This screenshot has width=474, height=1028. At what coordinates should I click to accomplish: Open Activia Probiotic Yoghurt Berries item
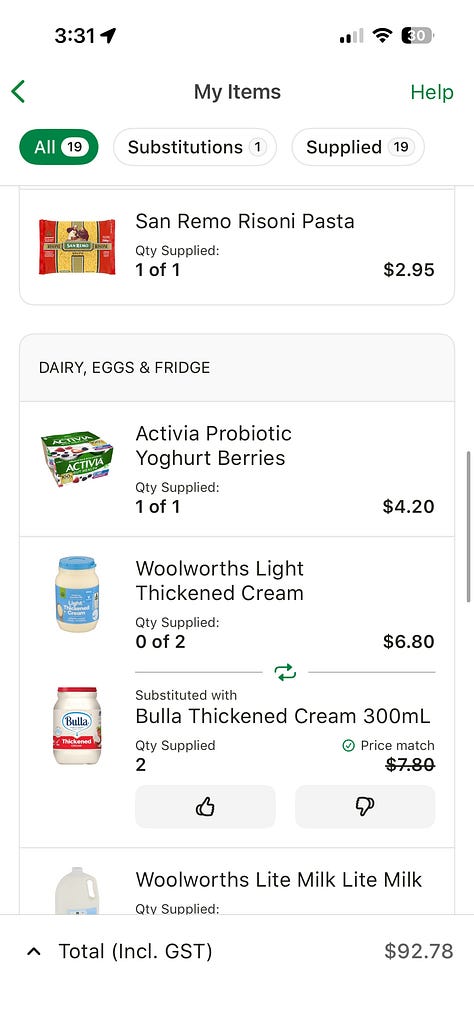click(237, 469)
